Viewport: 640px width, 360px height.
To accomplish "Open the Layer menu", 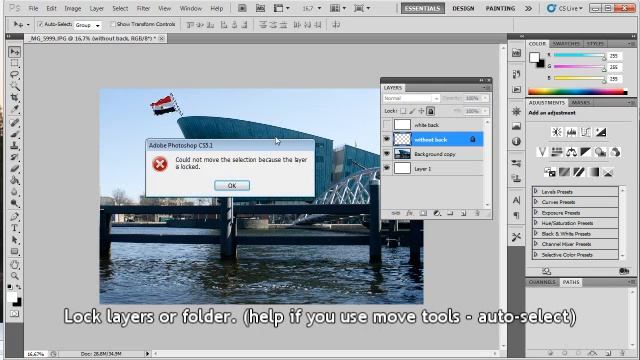I will [96, 8].
